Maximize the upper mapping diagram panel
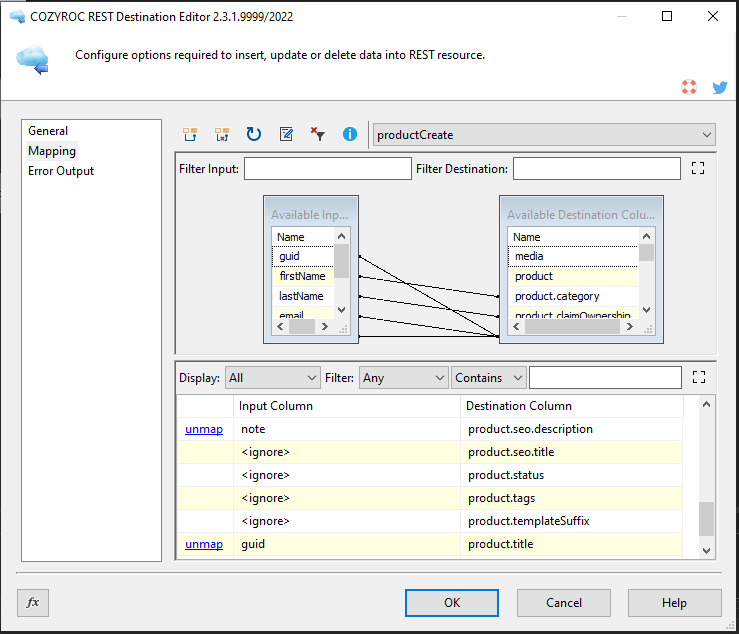This screenshot has height=634, width=739. [x=698, y=169]
